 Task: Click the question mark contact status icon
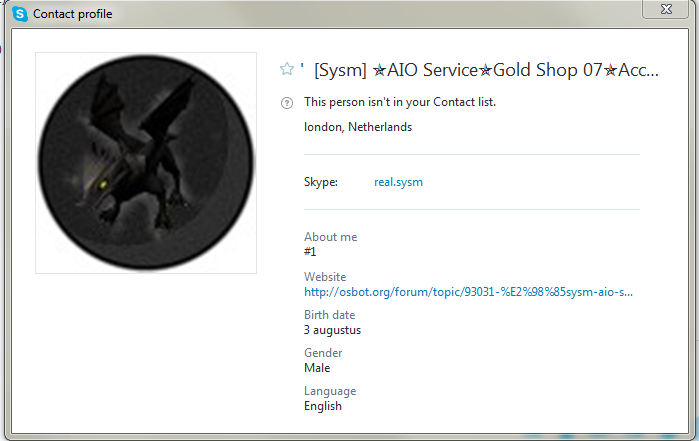(287, 103)
